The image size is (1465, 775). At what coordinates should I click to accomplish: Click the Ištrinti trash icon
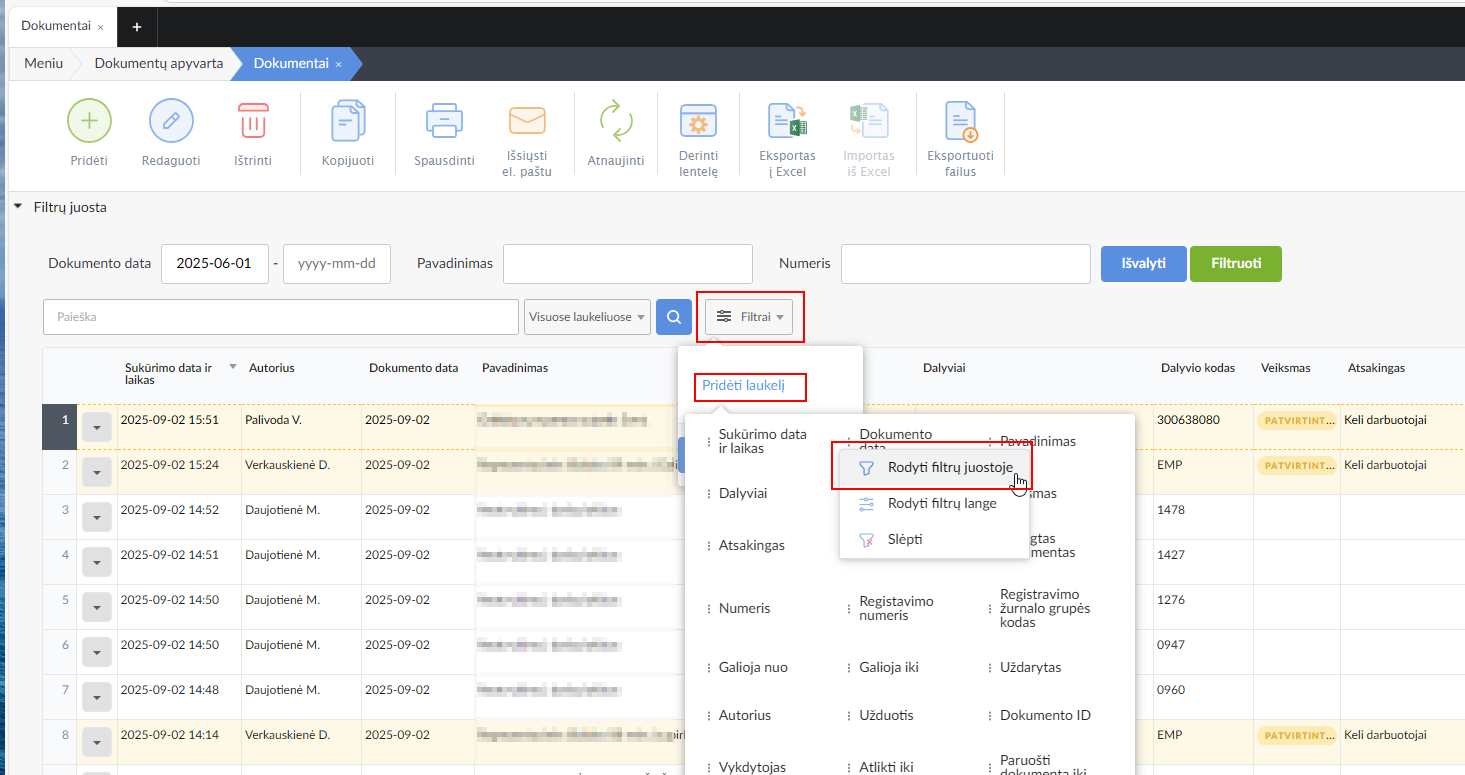pos(252,121)
